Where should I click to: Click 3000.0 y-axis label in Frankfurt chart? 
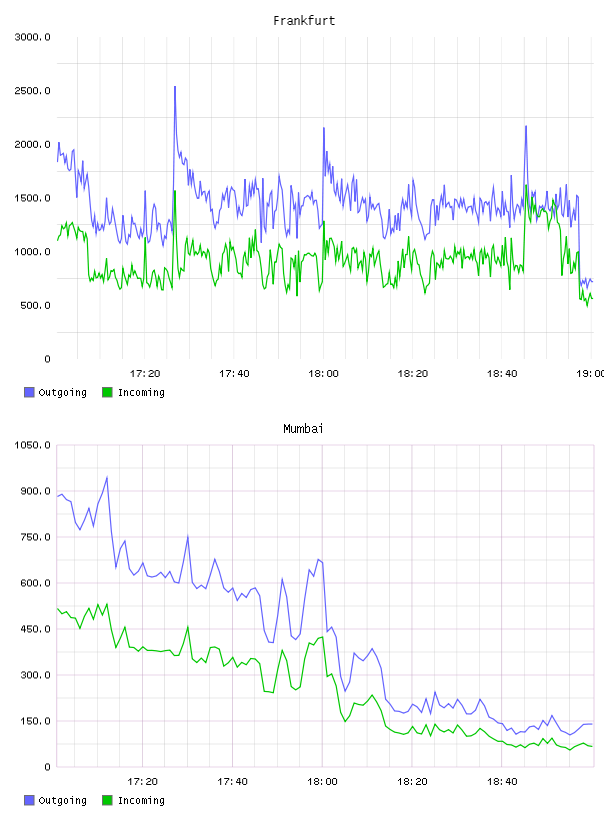tap(33, 37)
